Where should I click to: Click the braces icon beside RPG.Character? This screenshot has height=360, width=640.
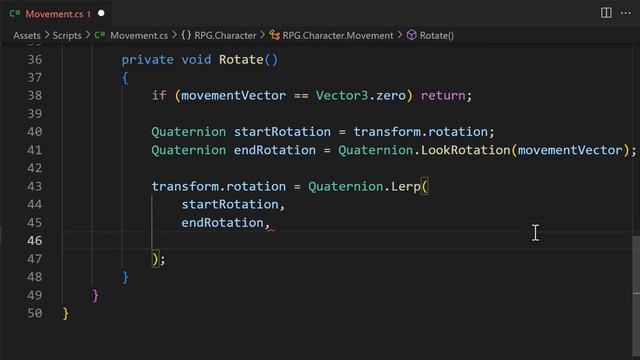tap(186, 36)
